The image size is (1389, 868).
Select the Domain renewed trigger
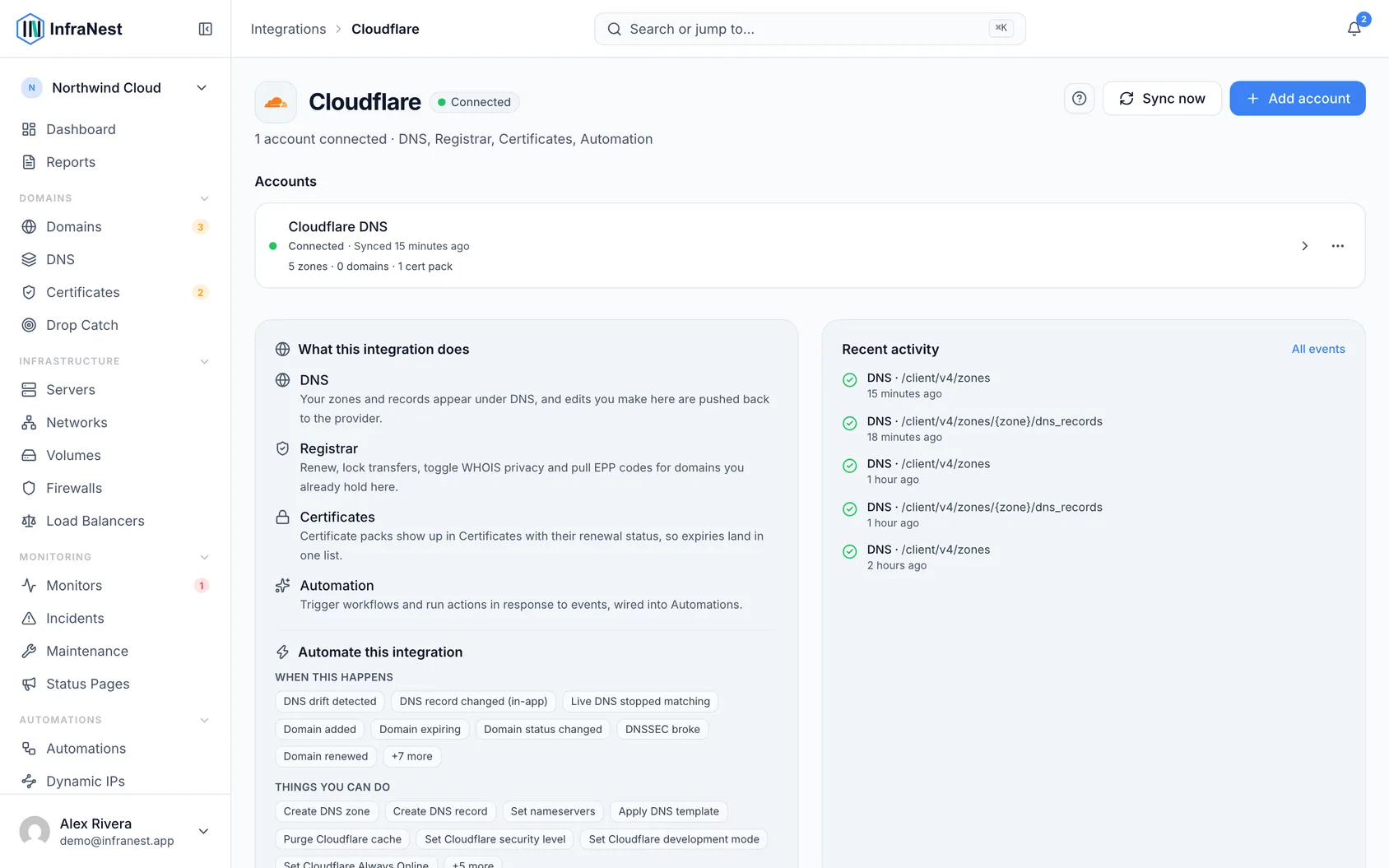[x=326, y=757]
